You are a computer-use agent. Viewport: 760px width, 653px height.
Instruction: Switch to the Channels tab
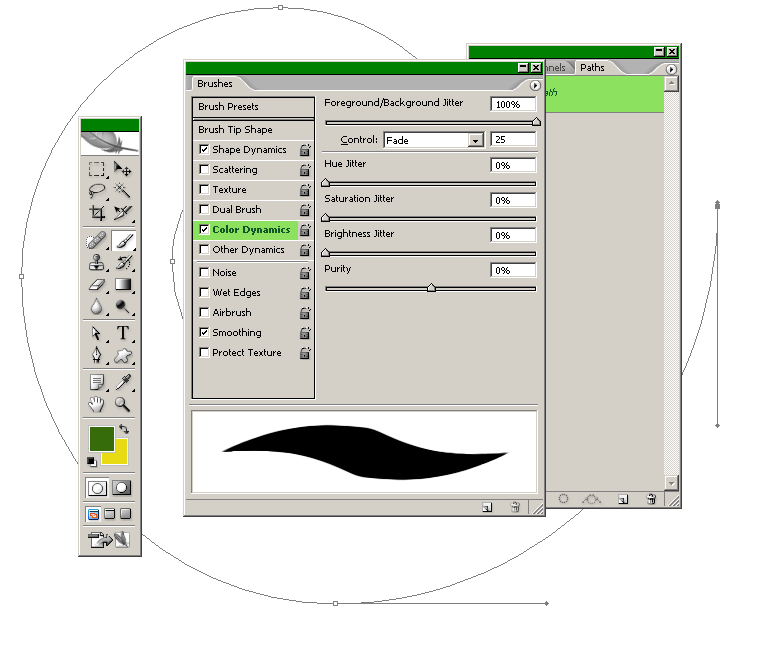tap(555, 67)
